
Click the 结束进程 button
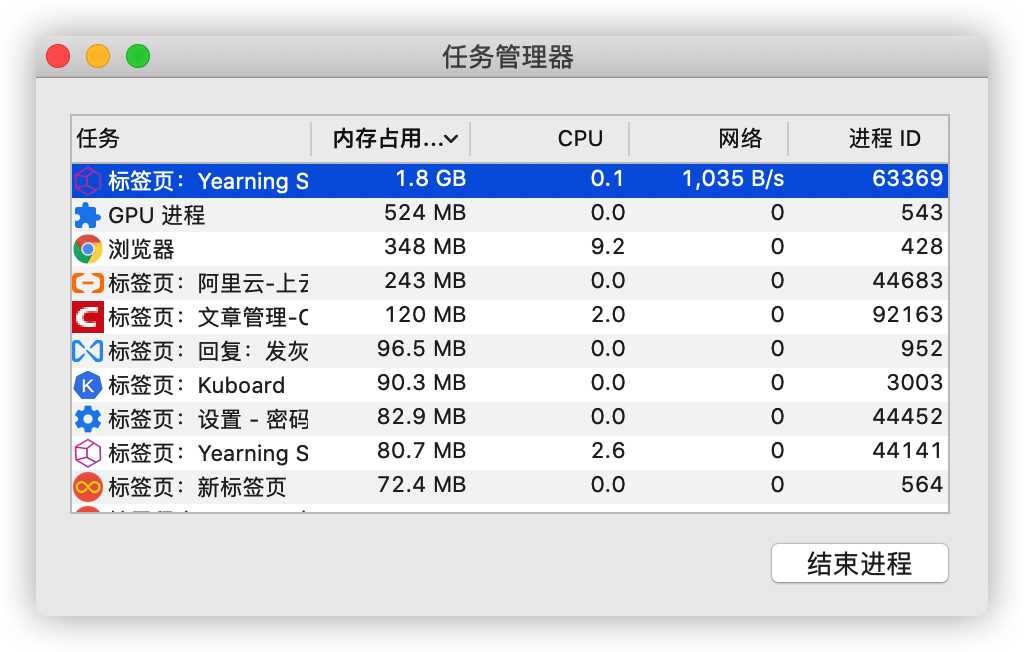pos(859,563)
